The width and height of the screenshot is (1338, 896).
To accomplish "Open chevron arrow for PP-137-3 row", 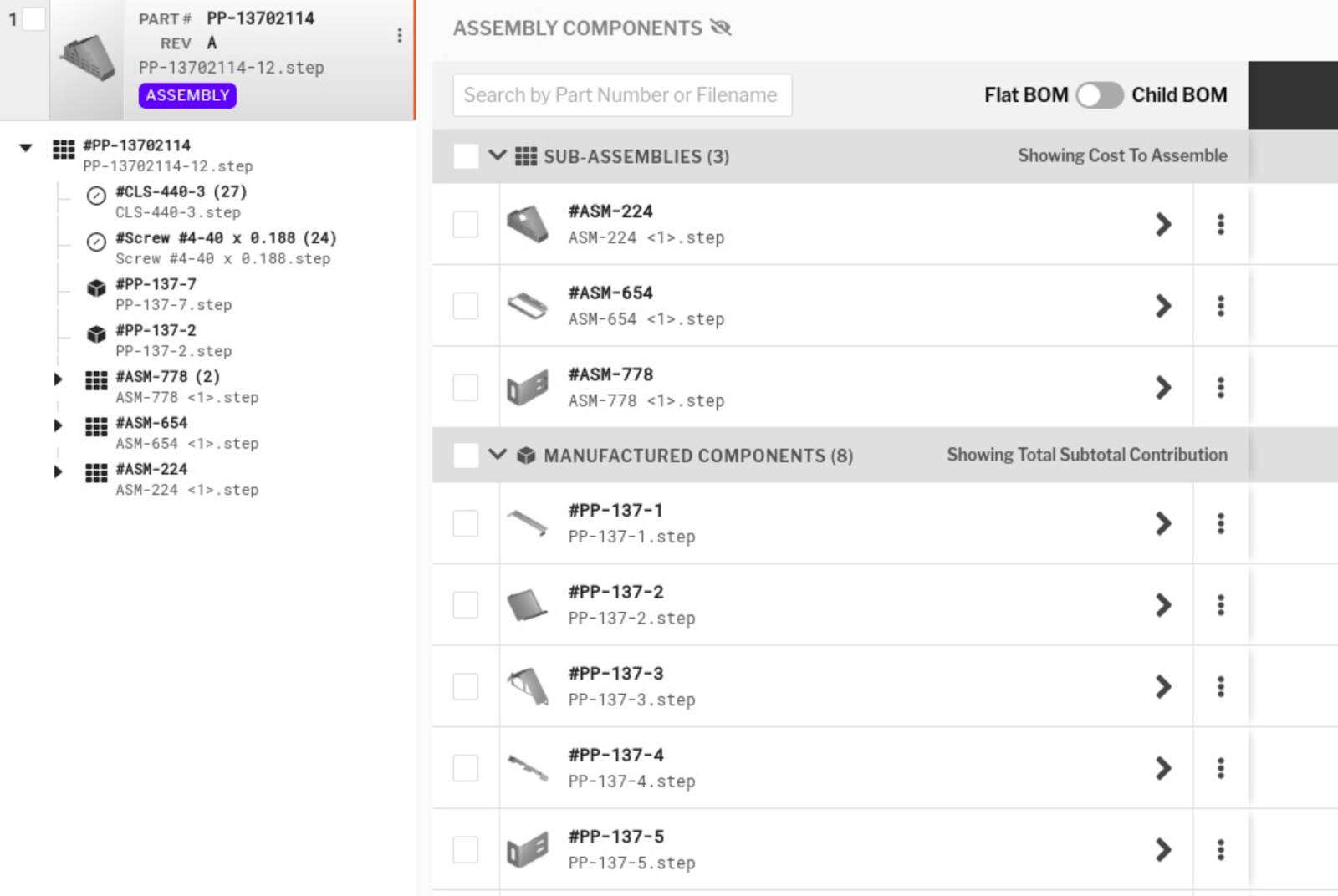I will coord(1163,686).
